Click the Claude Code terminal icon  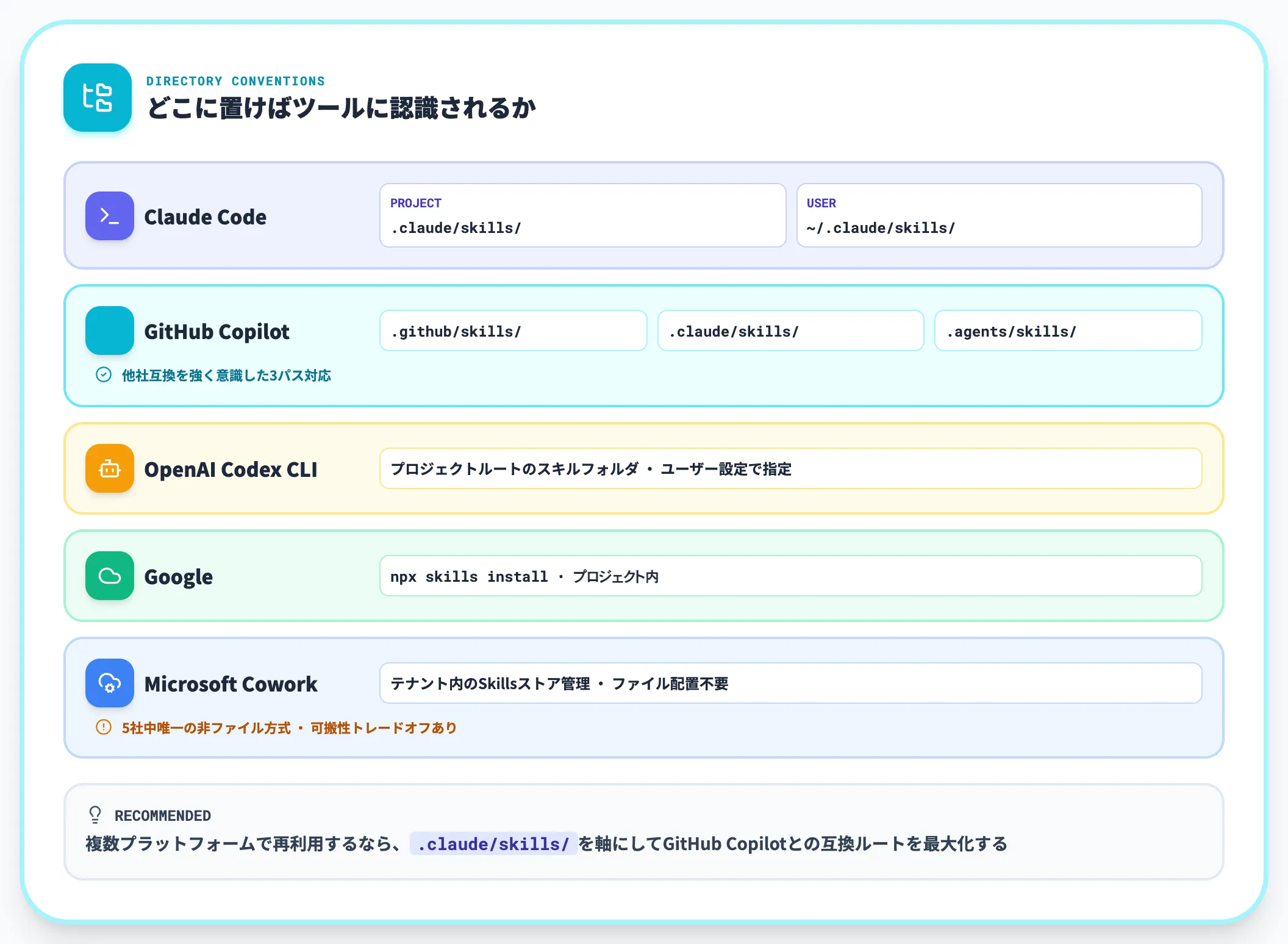click(x=110, y=216)
